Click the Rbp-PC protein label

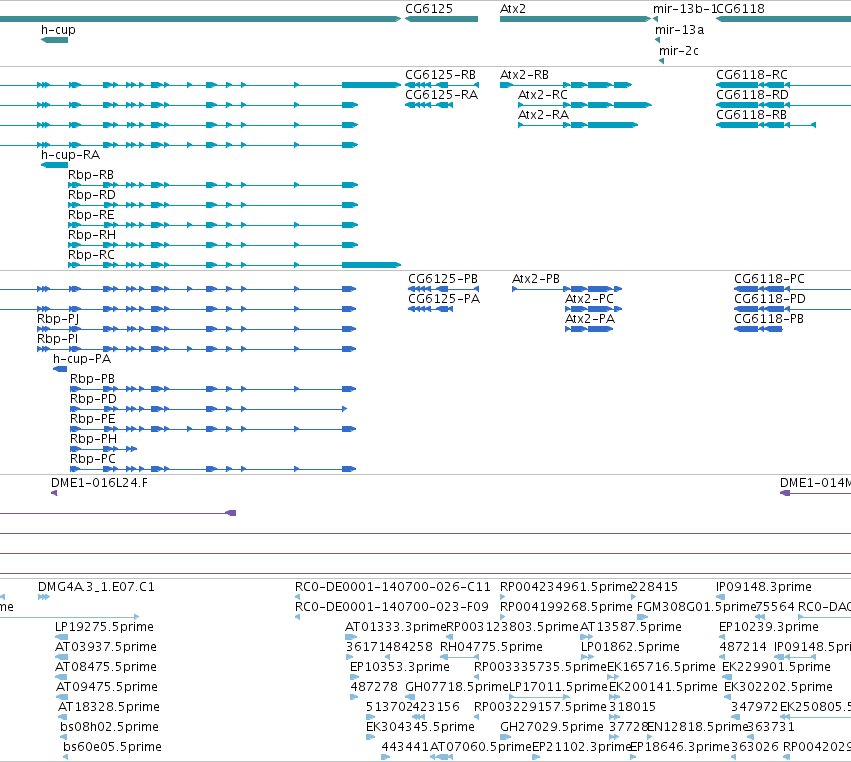[93, 459]
